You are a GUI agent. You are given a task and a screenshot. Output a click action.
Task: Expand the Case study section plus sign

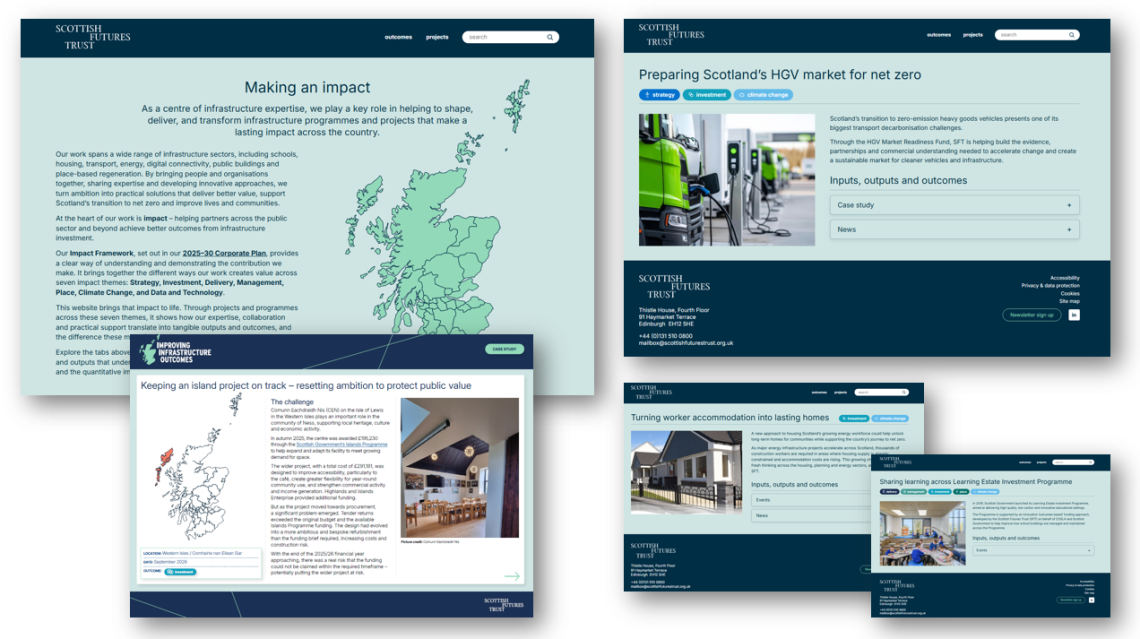click(x=1069, y=205)
